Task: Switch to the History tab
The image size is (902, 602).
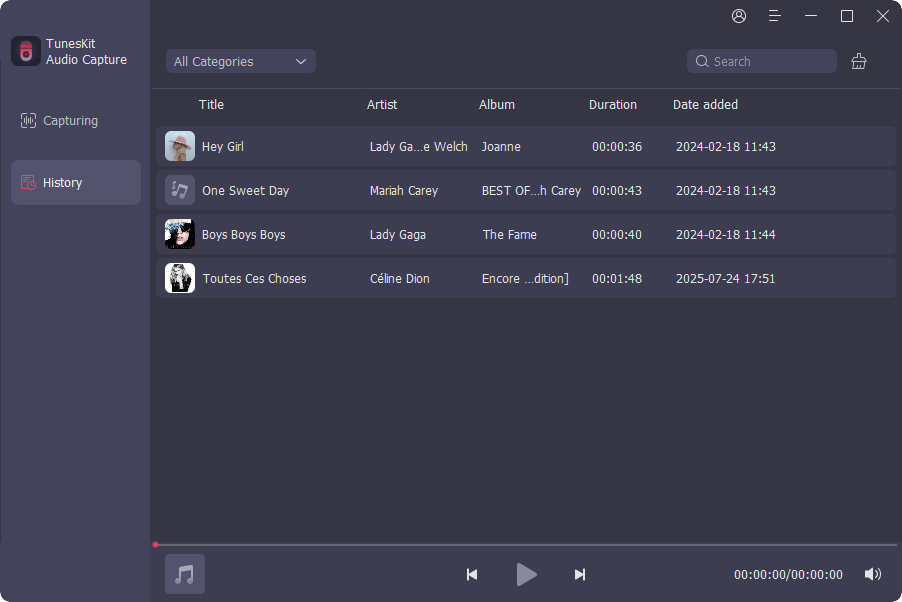Action: pyautogui.click(x=76, y=182)
